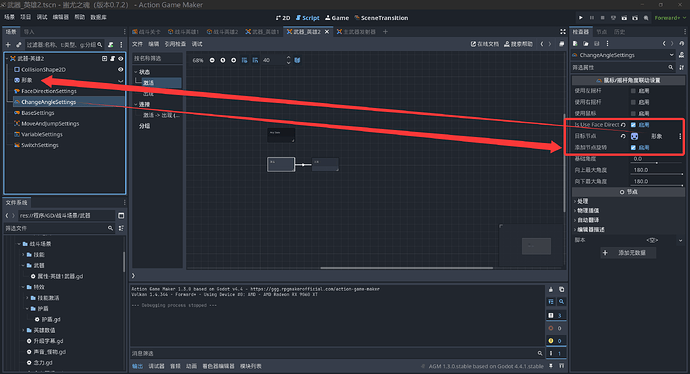Click the link-node chain icon in the scene panel
The width and height of the screenshot is (690, 374).
(18, 44)
